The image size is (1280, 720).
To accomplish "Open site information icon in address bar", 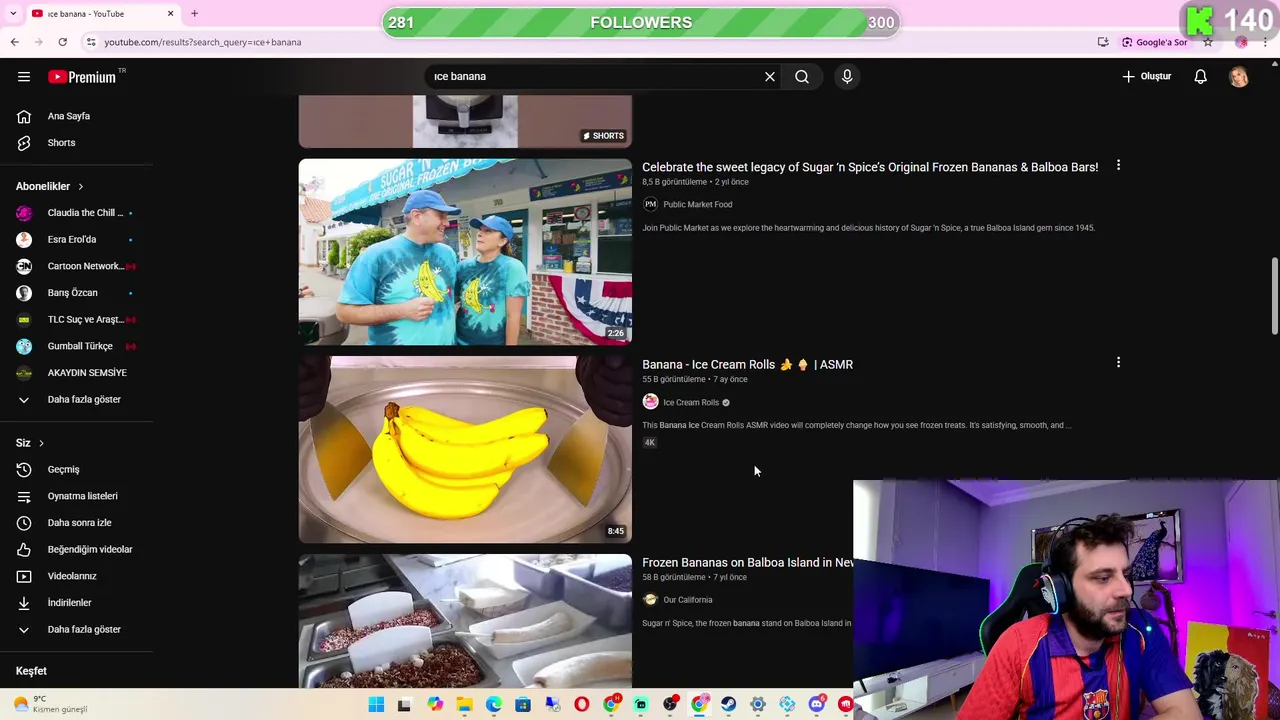I will coord(91,42).
